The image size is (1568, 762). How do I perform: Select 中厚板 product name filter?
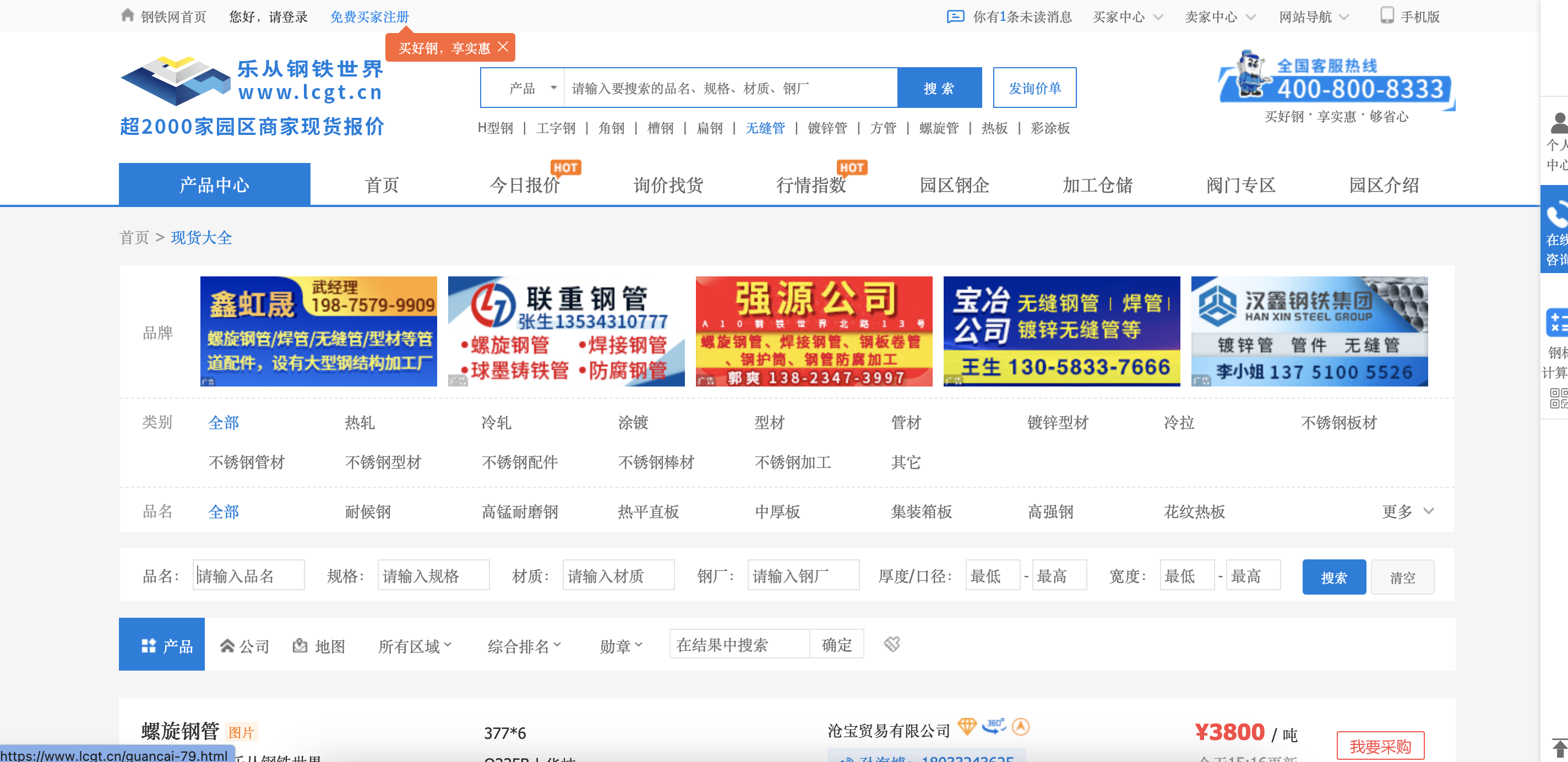click(x=777, y=511)
